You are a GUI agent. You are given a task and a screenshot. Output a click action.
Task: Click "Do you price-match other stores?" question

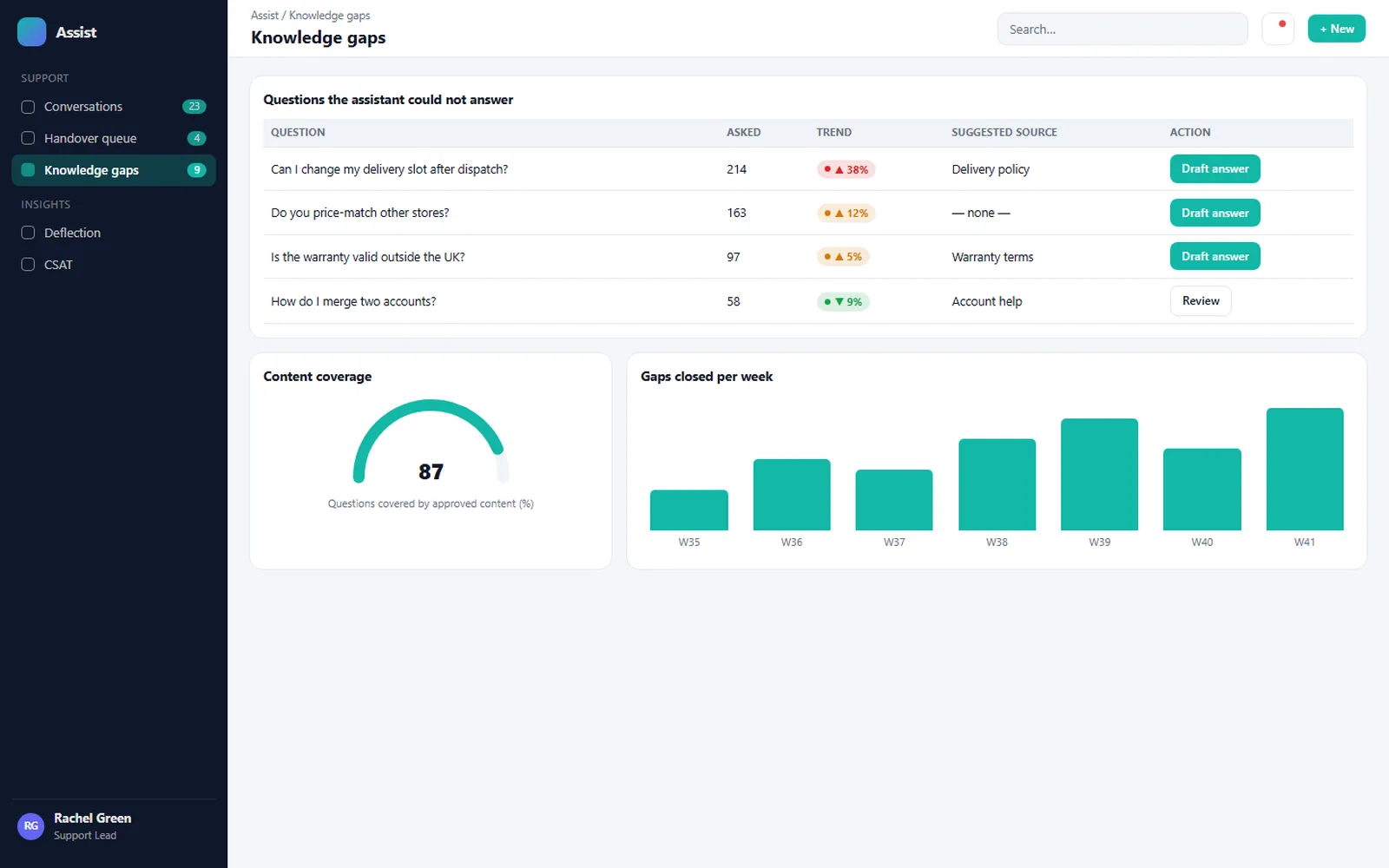point(360,213)
